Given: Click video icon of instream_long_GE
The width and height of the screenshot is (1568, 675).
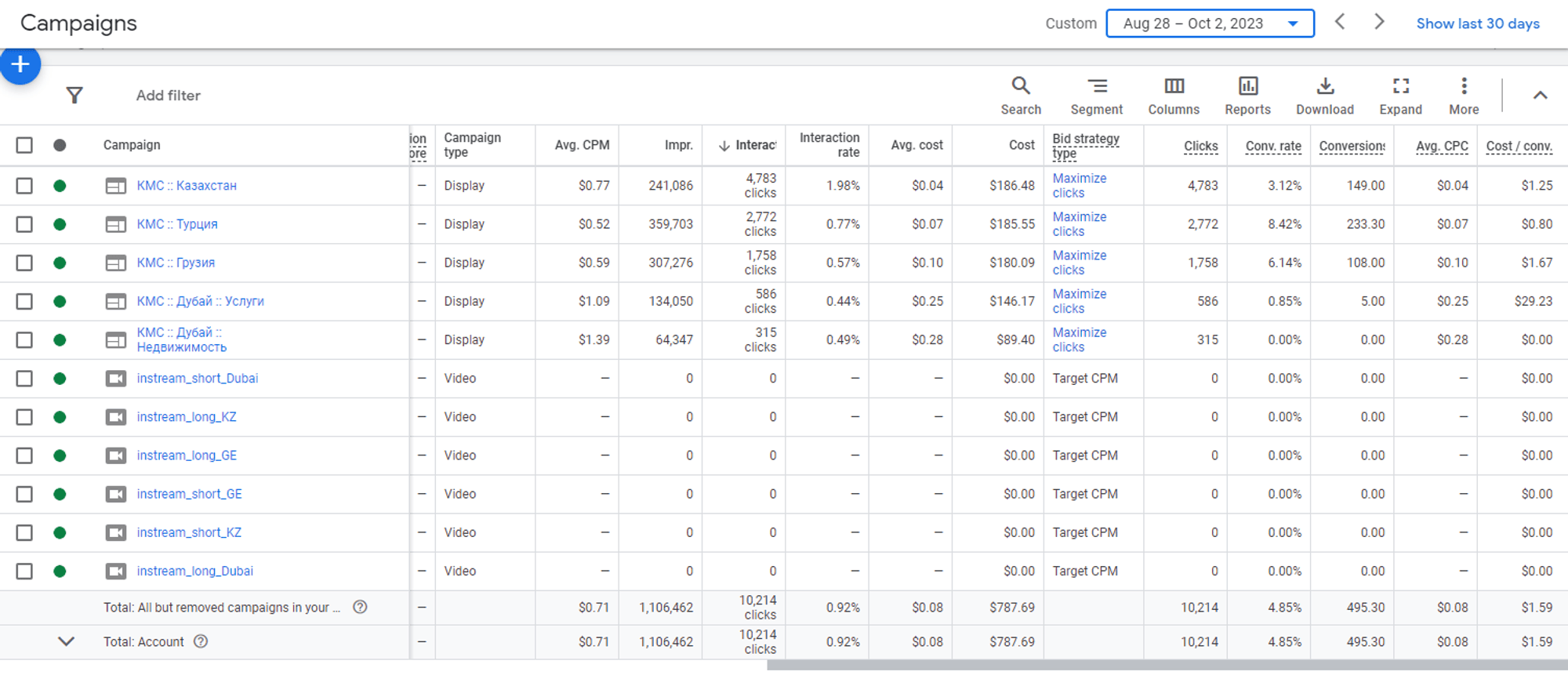Looking at the screenshot, I should (x=116, y=455).
